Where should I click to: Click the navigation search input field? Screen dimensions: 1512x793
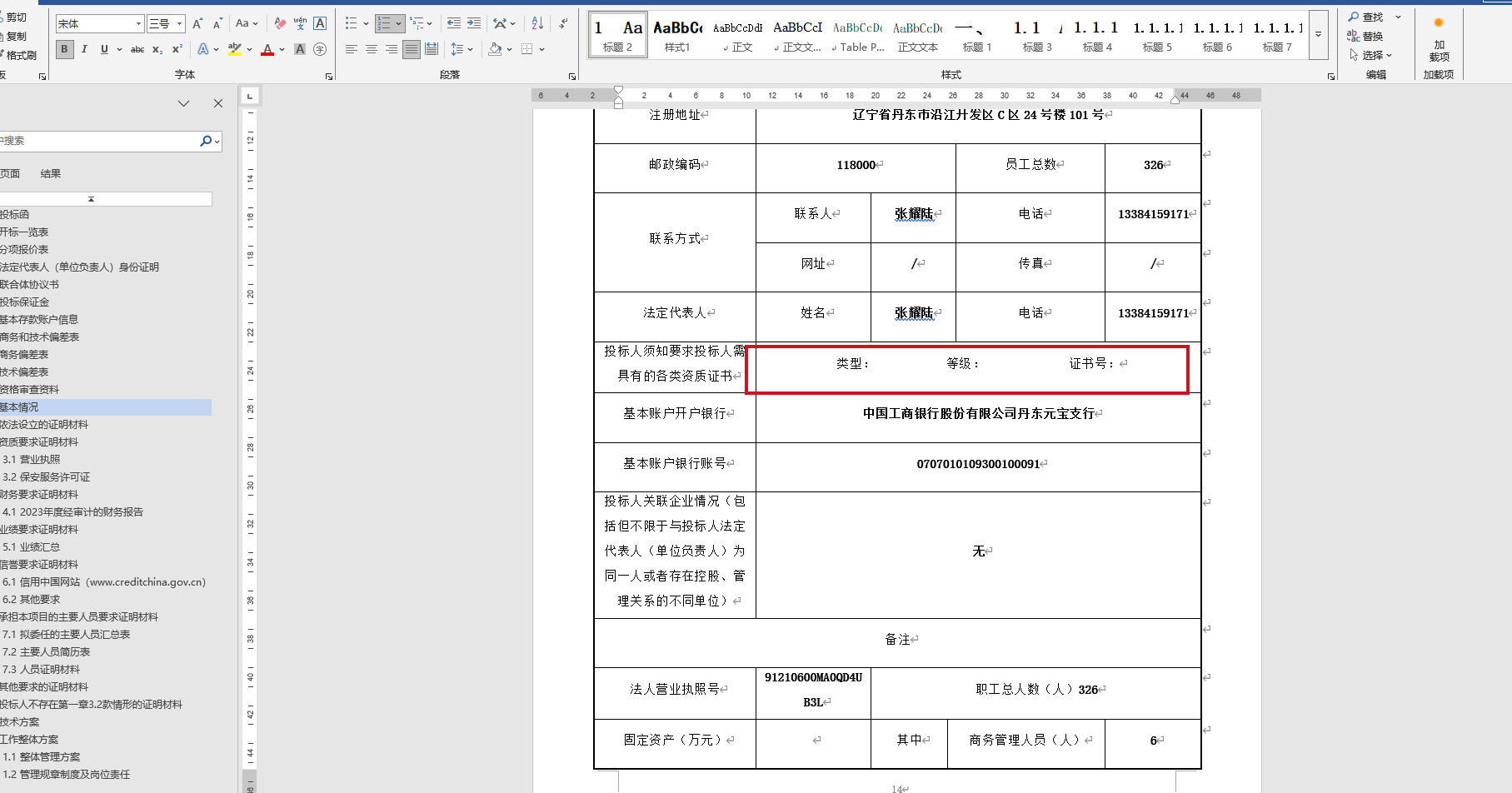tap(99, 141)
